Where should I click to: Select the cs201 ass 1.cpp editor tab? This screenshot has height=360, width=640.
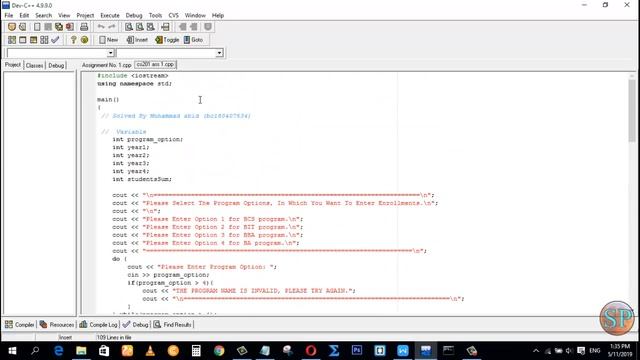[x=155, y=64]
